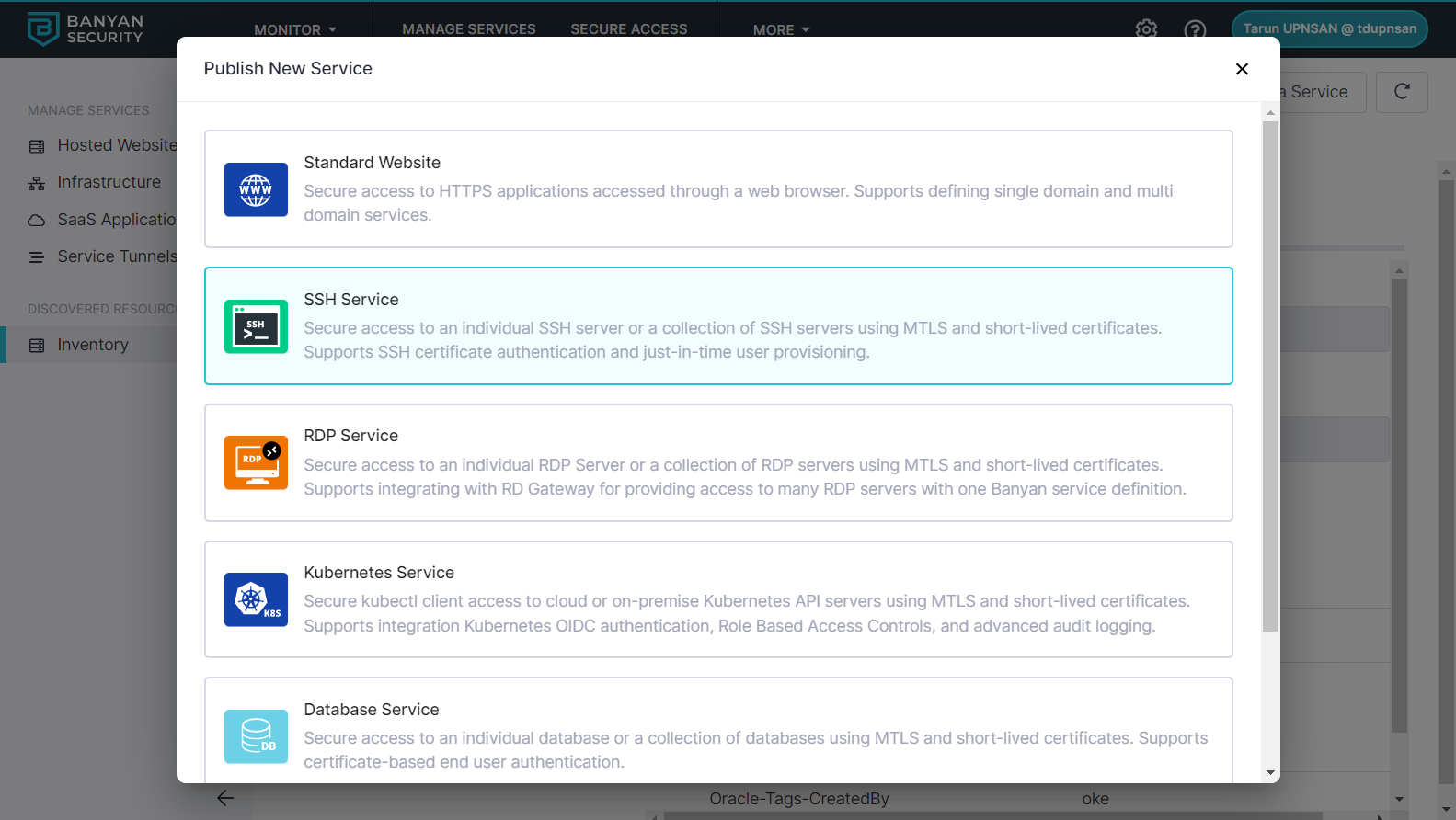The width and height of the screenshot is (1456, 820).
Task: Pick the RDP Service title
Action: pyautogui.click(x=351, y=436)
